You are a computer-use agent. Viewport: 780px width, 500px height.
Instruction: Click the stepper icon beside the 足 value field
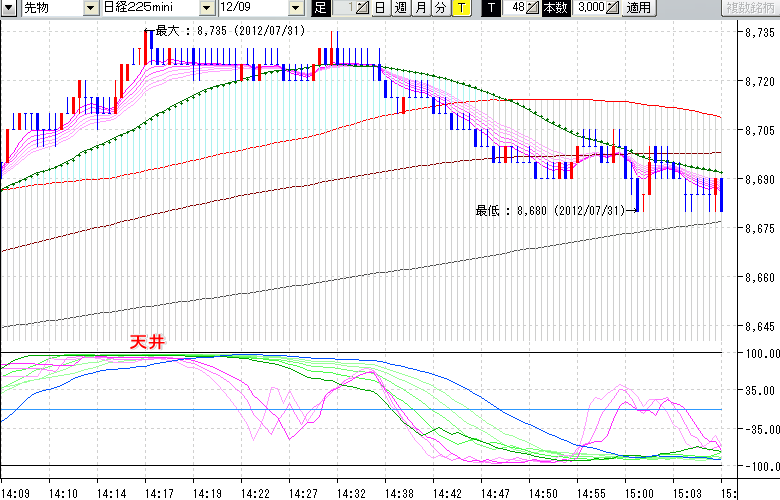point(362,7)
